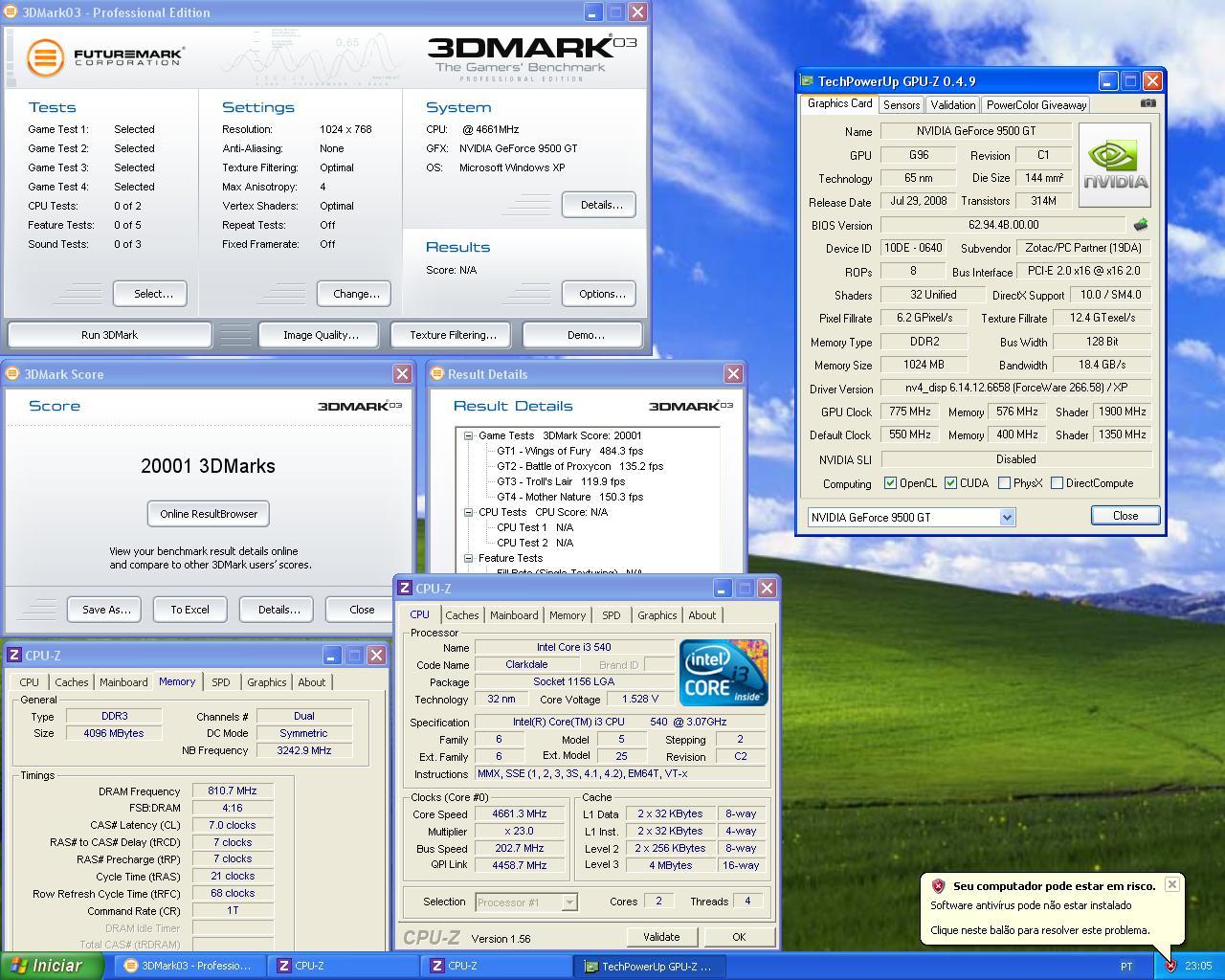The height and width of the screenshot is (980, 1225).
Task: Click the Windows Start flag icon
Action: click(x=18, y=966)
